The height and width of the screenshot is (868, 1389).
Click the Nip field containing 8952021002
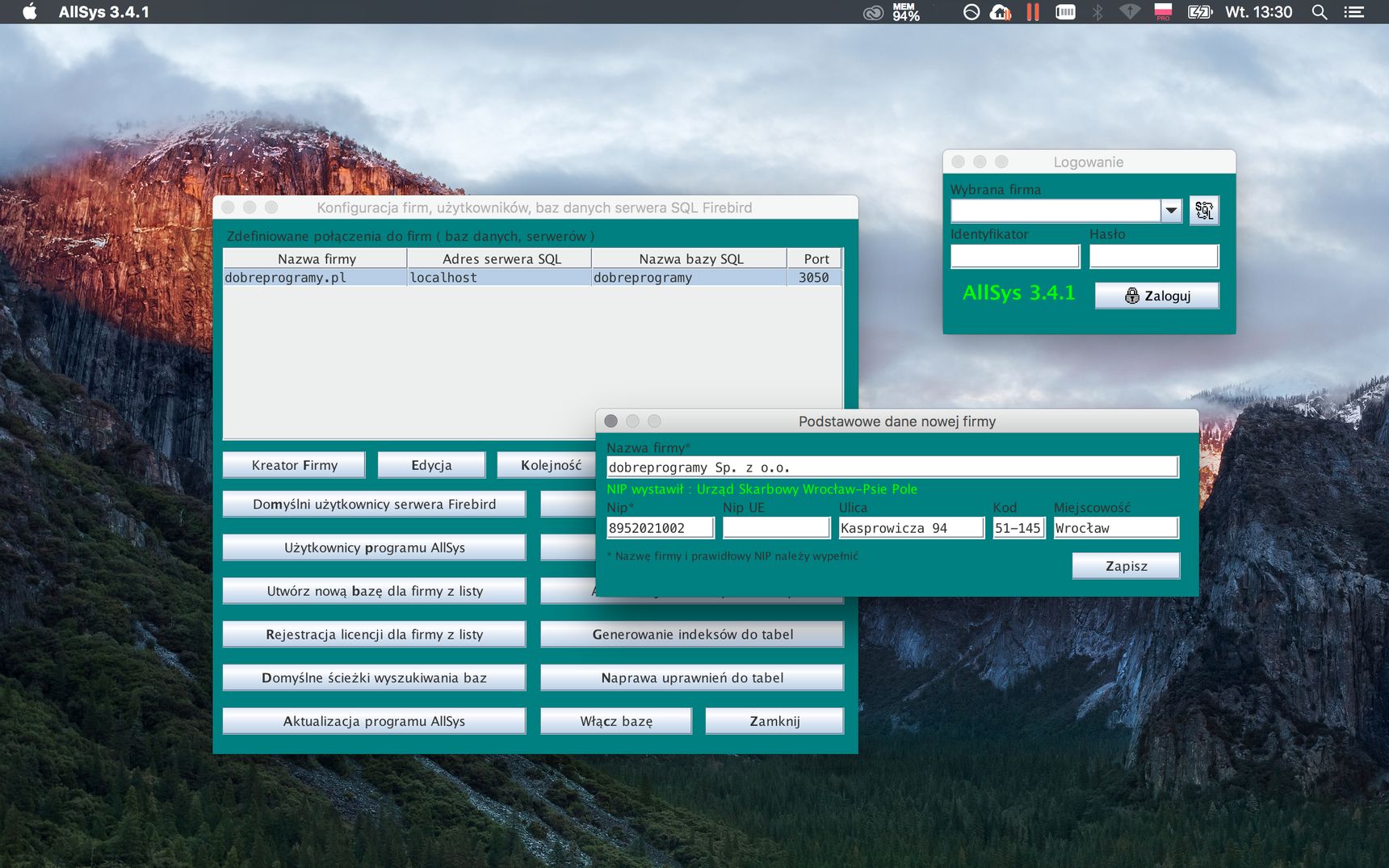pyautogui.click(x=661, y=528)
